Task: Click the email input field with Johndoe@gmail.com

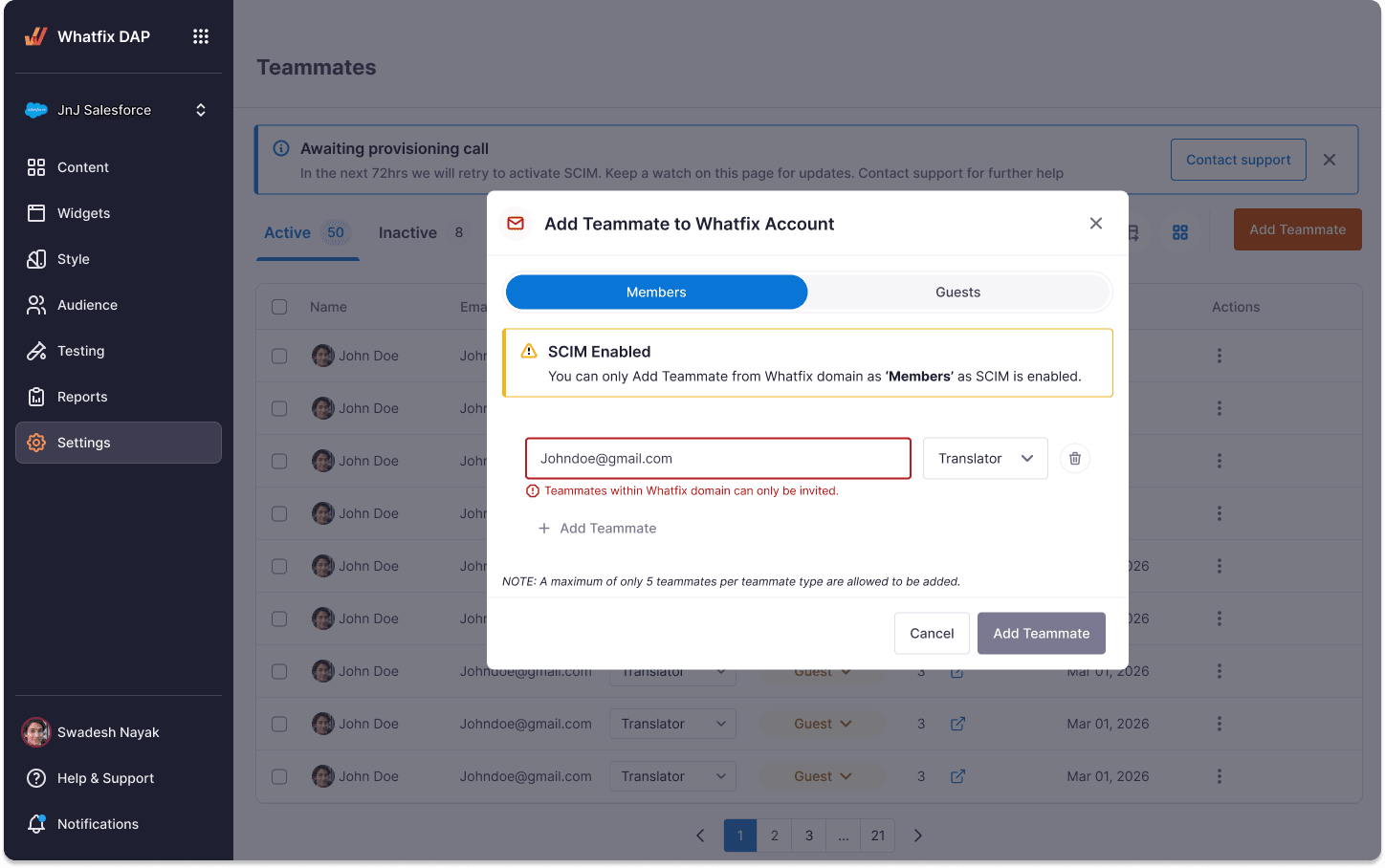Action: coord(717,459)
